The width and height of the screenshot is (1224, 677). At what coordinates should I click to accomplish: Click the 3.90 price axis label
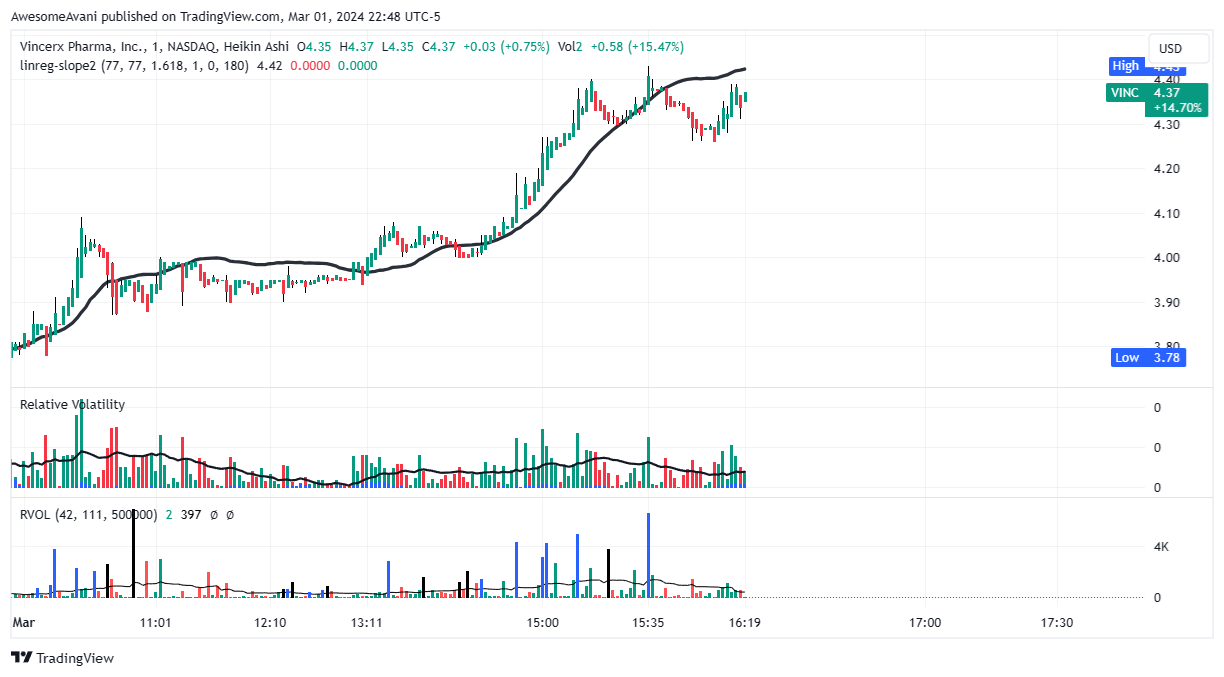[1166, 303]
